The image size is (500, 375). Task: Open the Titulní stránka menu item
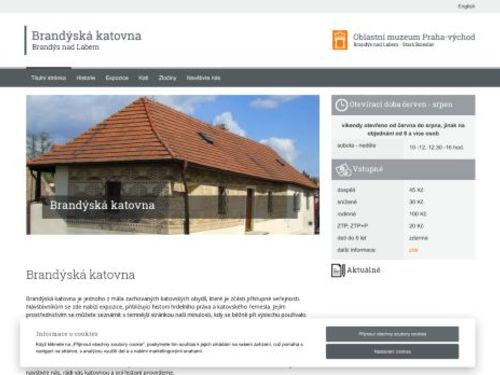49,78
